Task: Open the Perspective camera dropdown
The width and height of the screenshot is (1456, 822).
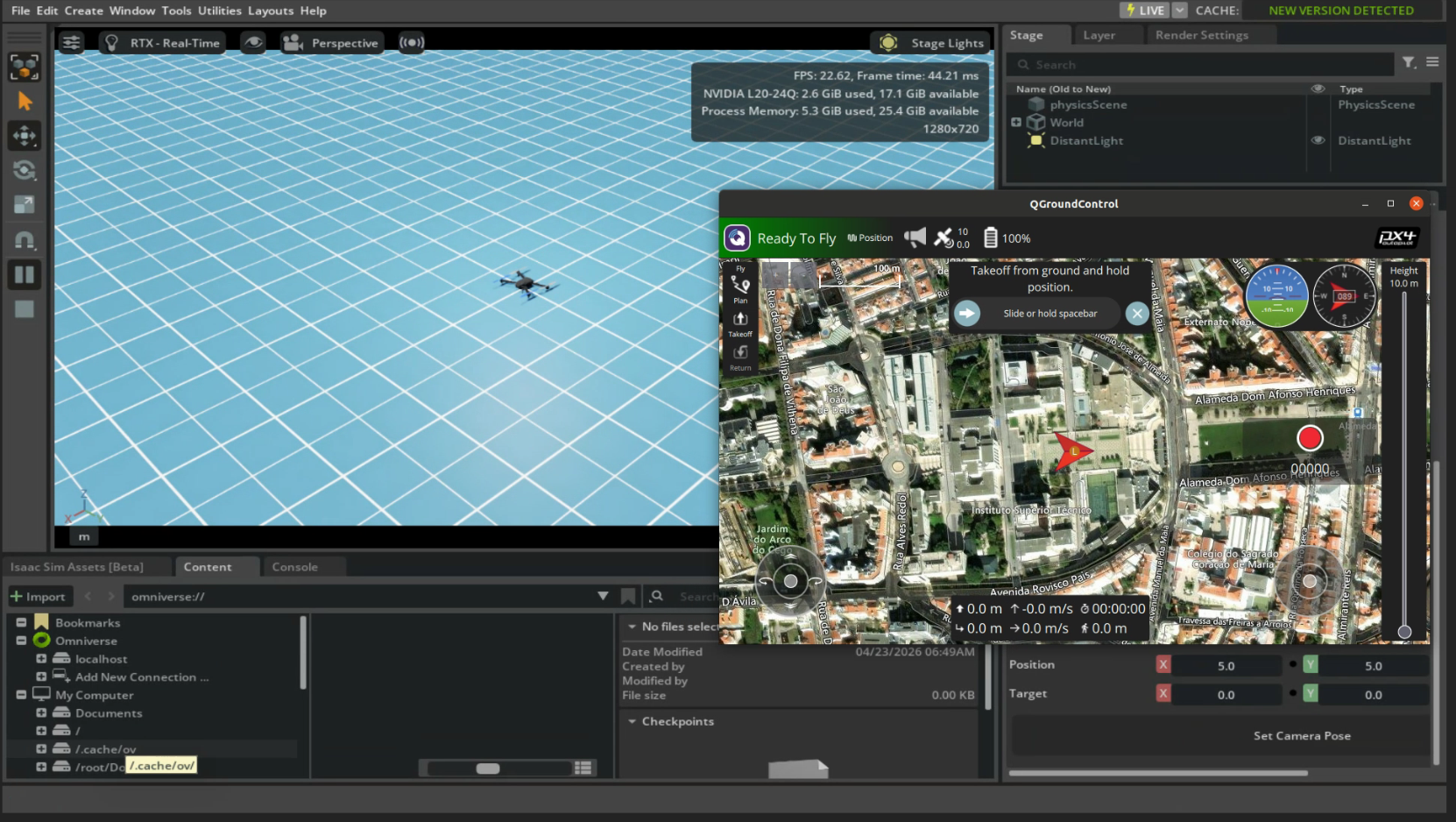Action: (331, 42)
